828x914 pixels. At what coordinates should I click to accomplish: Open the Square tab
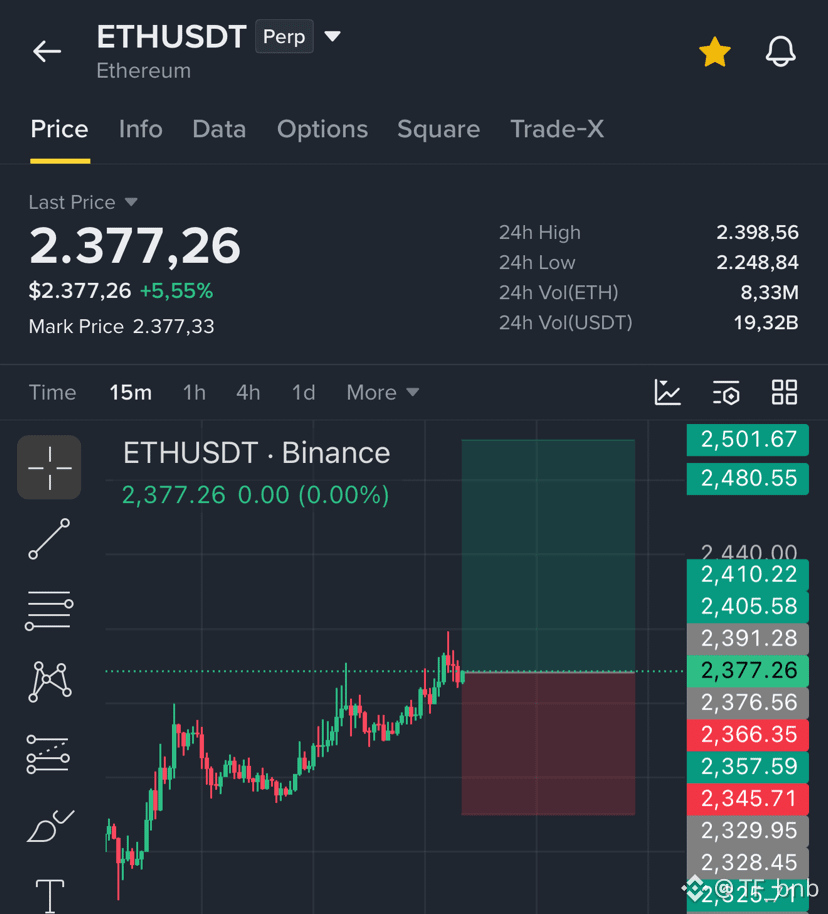click(438, 129)
